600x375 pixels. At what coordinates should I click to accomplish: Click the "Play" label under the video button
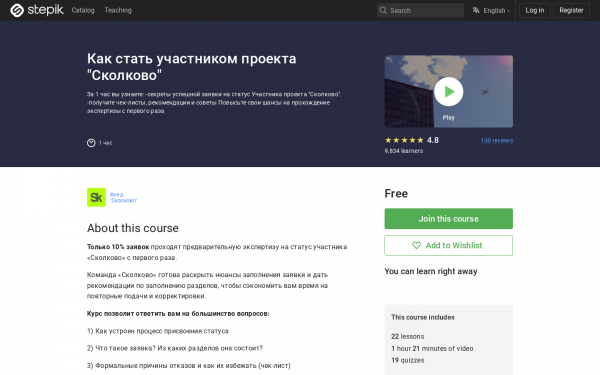tap(448, 117)
